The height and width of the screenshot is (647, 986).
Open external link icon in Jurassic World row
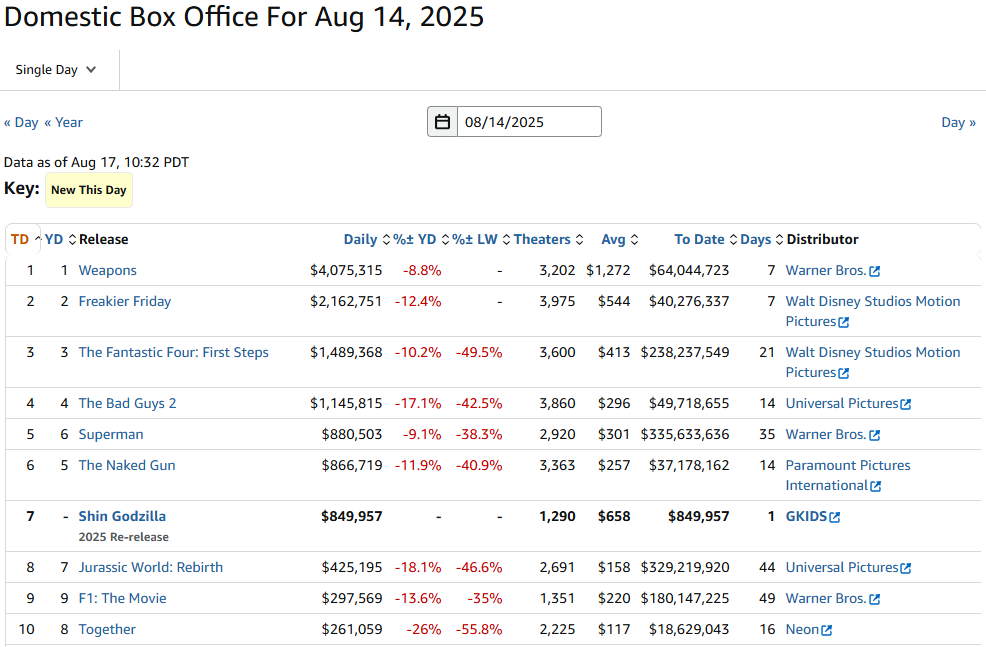[x=906, y=568]
